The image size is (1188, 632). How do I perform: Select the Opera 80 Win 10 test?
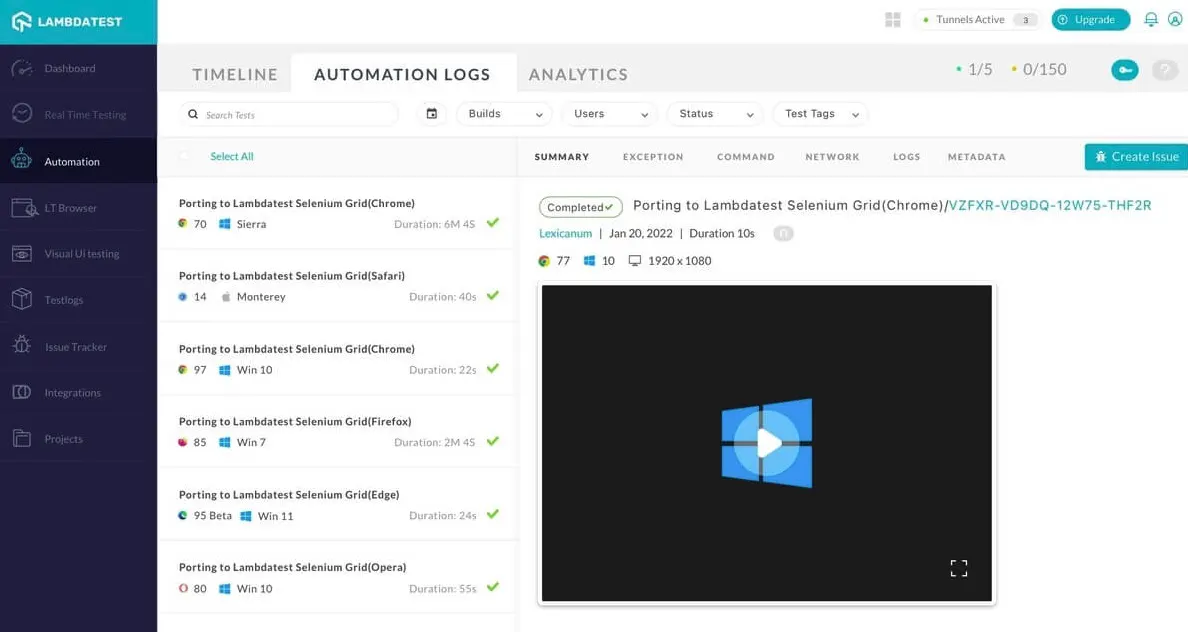click(x=338, y=577)
